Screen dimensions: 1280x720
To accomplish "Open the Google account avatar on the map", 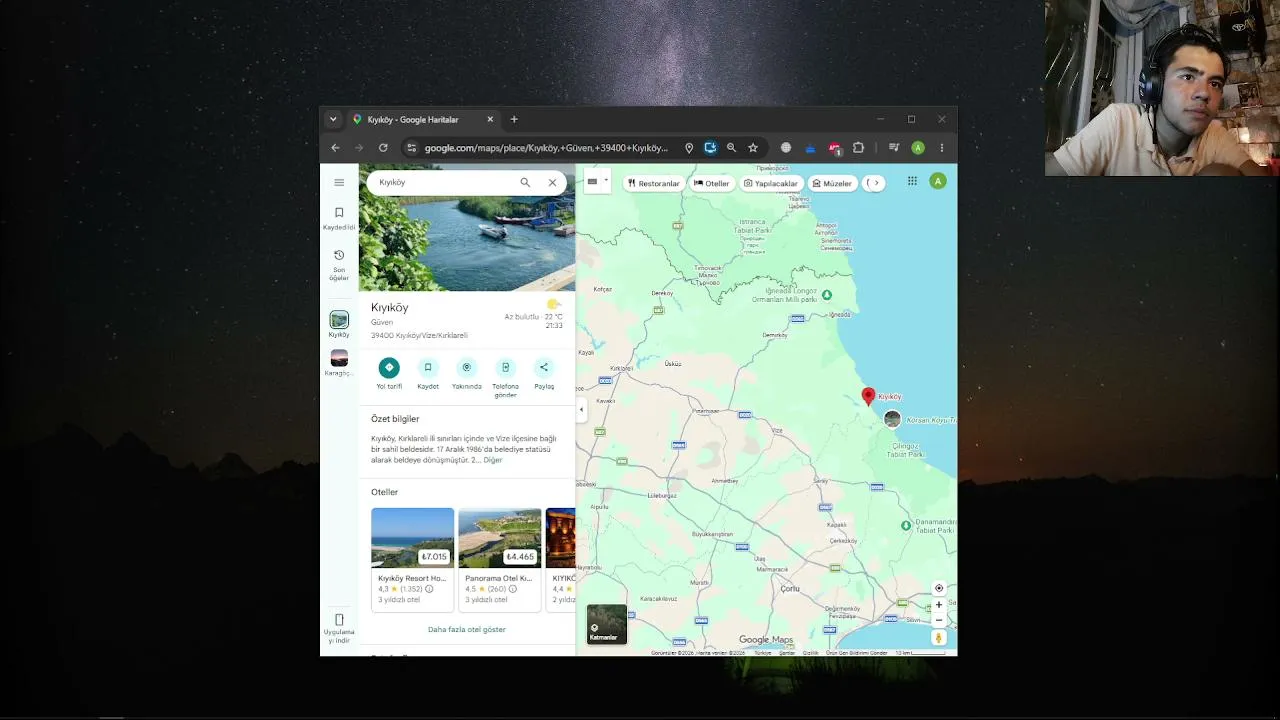I will coord(937,181).
